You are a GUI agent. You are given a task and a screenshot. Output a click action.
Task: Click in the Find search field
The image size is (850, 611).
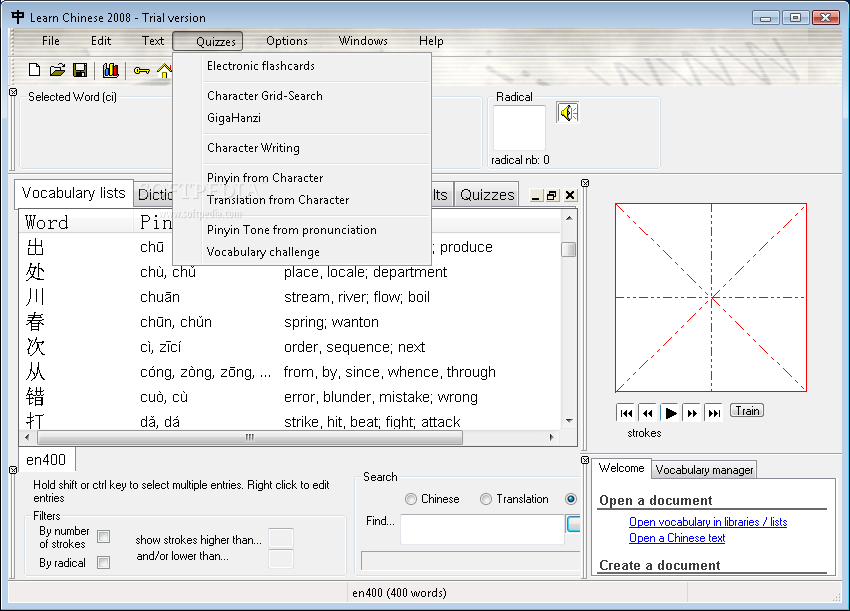coord(482,529)
